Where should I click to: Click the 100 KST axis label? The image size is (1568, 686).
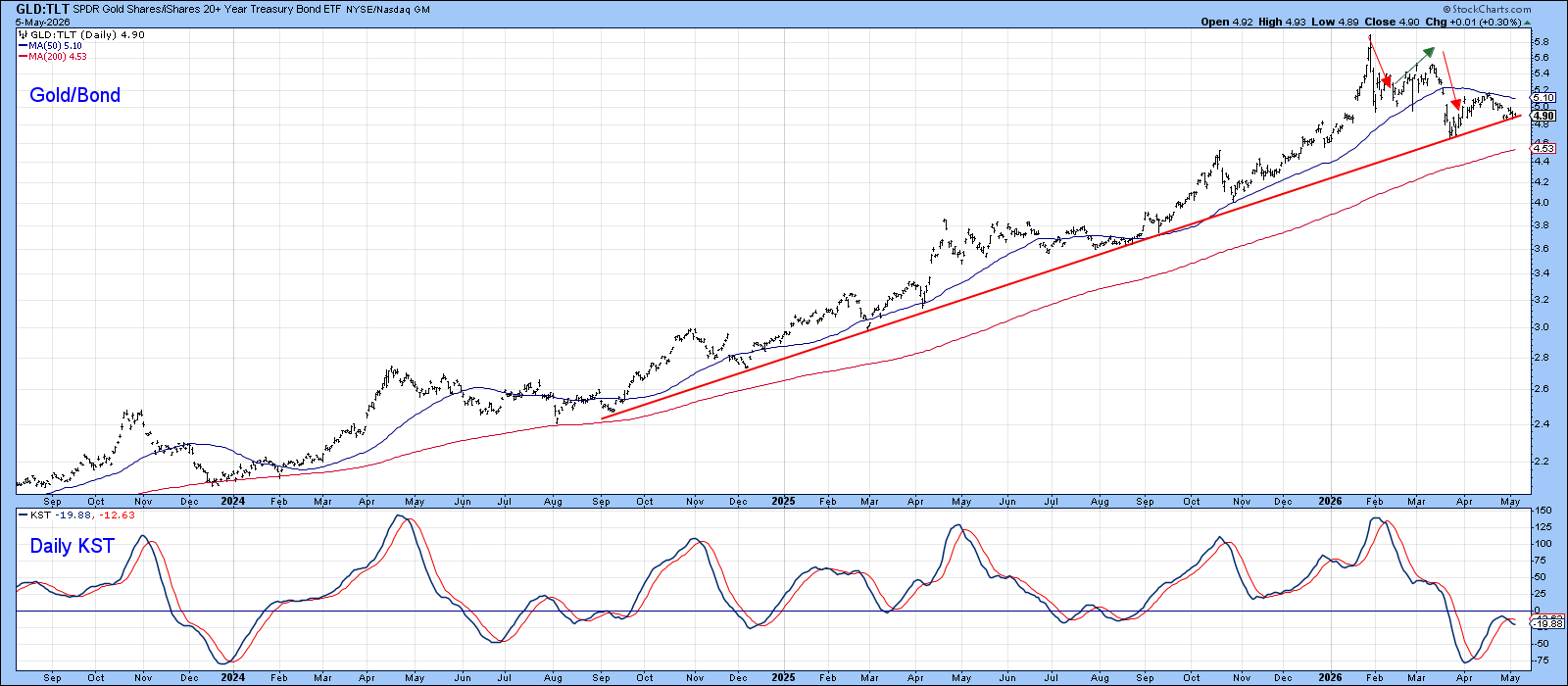pyautogui.click(x=1543, y=544)
